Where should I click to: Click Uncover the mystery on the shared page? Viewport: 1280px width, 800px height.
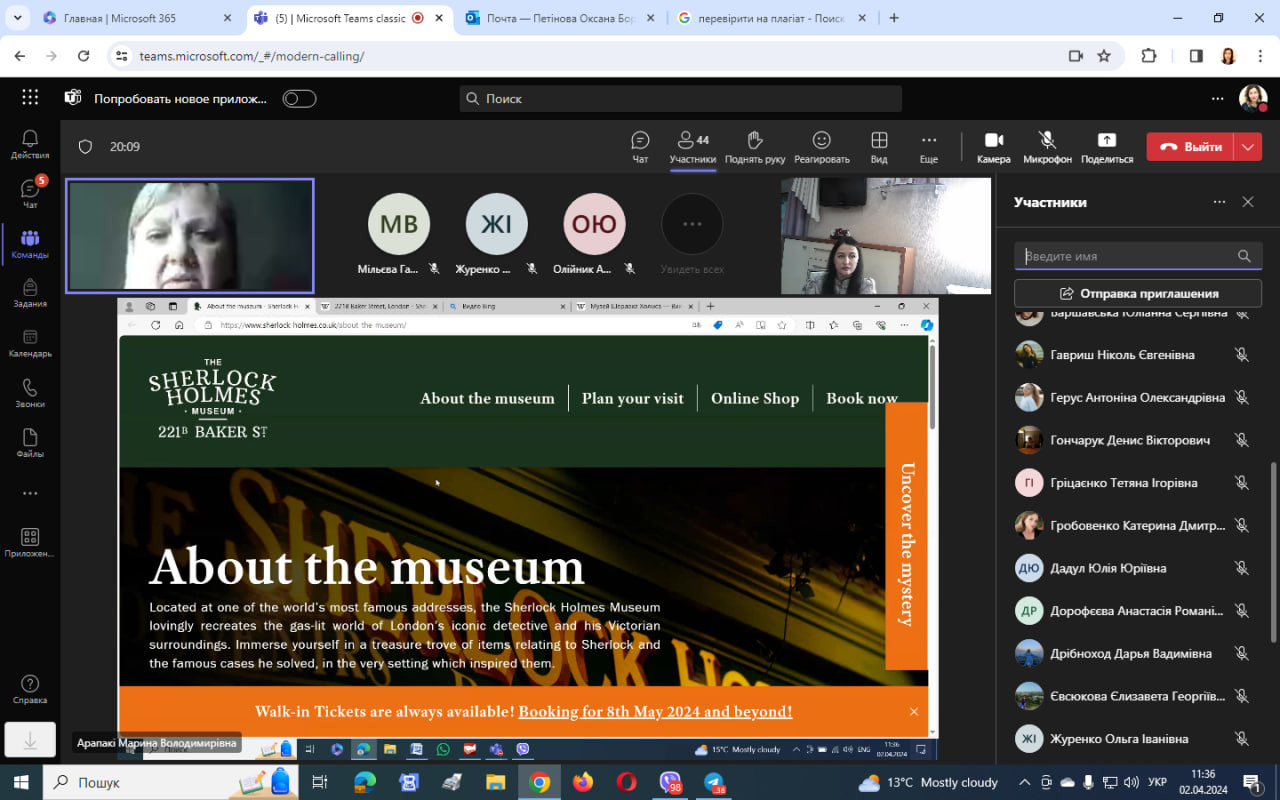tap(907, 537)
